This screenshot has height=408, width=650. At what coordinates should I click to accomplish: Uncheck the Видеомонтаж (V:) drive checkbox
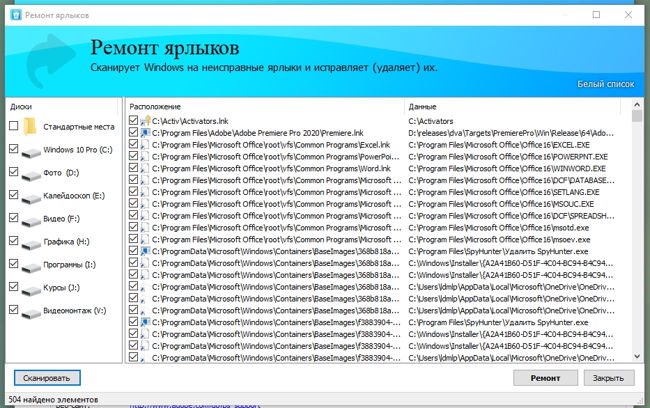[14, 309]
